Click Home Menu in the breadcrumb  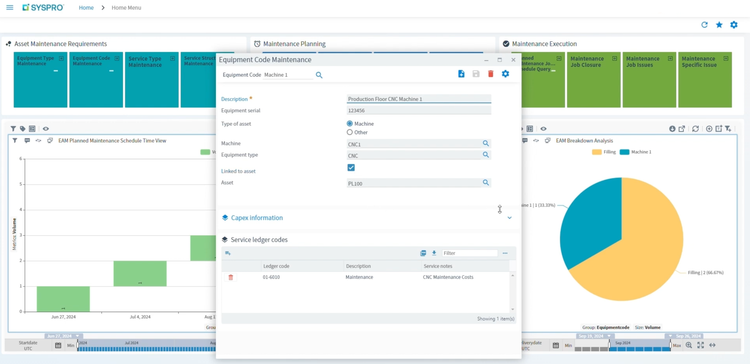coord(126,8)
